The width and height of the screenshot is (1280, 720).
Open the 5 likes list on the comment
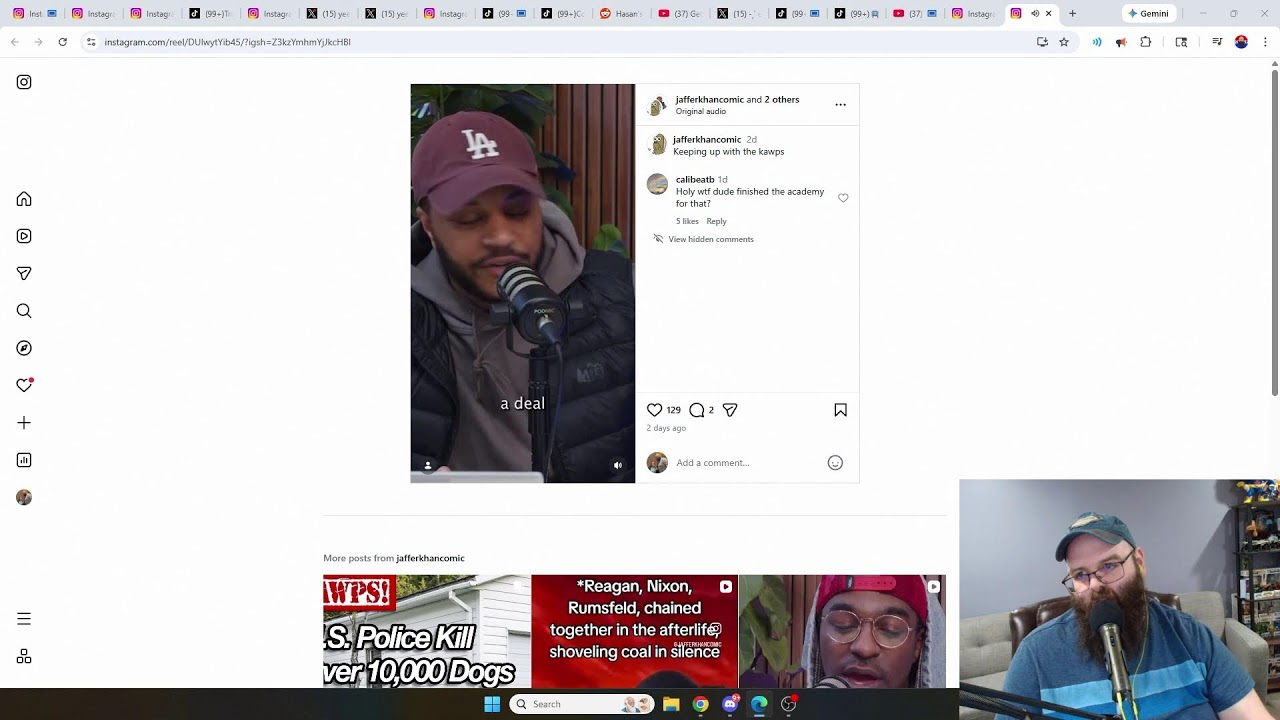click(x=687, y=221)
